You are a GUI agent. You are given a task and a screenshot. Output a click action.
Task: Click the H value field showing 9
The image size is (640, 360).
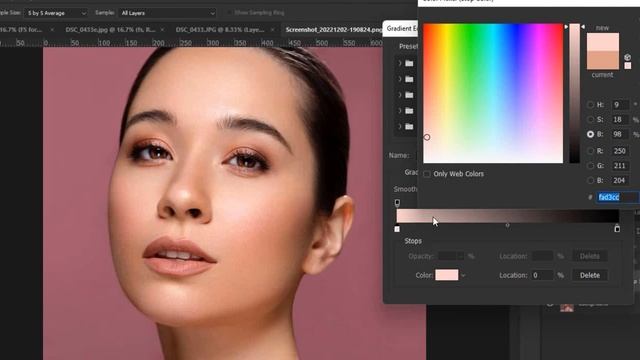pyautogui.click(x=620, y=105)
